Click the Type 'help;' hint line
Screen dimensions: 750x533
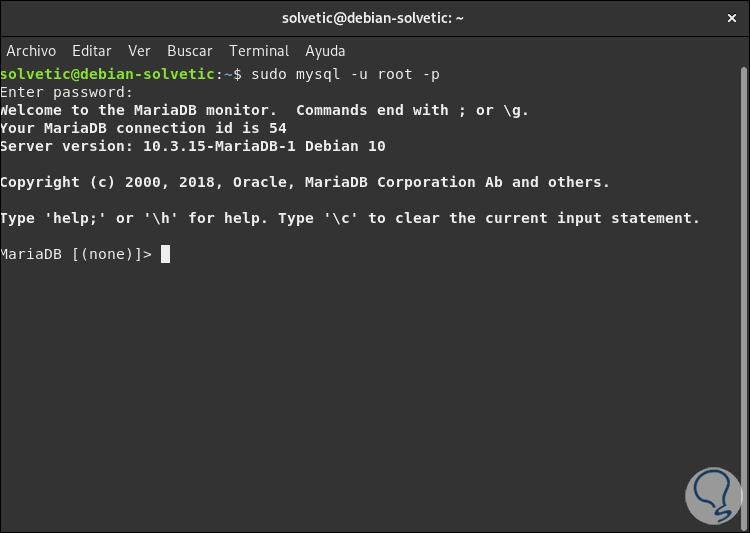click(350, 218)
